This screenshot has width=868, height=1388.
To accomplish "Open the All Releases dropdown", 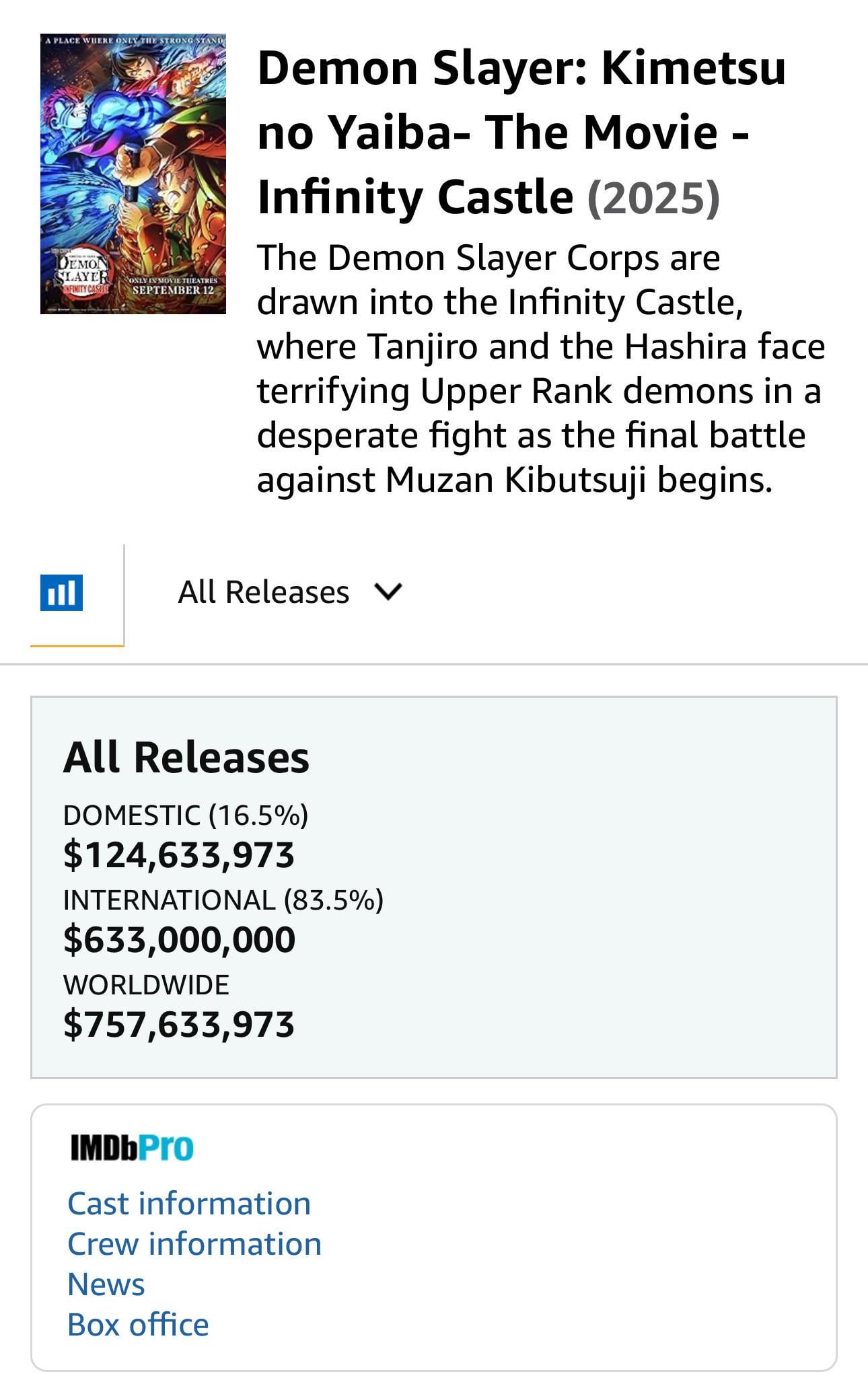I will (x=264, y=593).
